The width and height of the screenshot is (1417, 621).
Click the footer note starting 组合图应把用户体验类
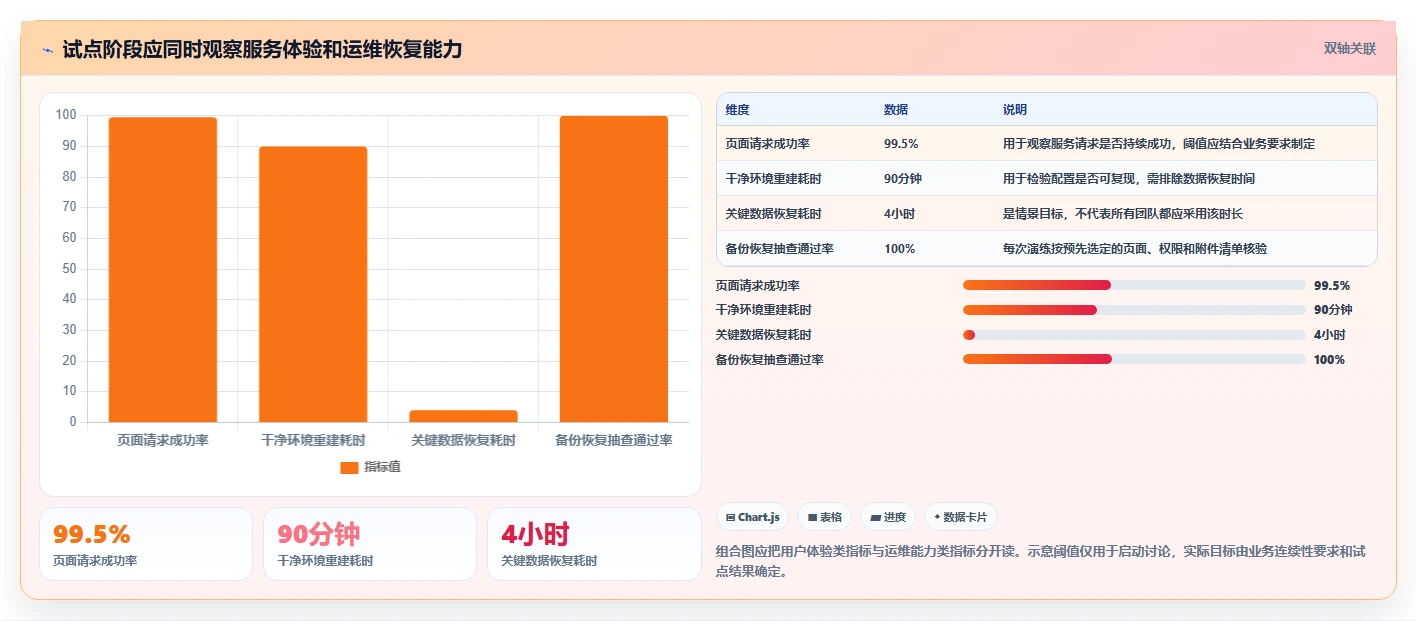click(x=1041, y=561)
